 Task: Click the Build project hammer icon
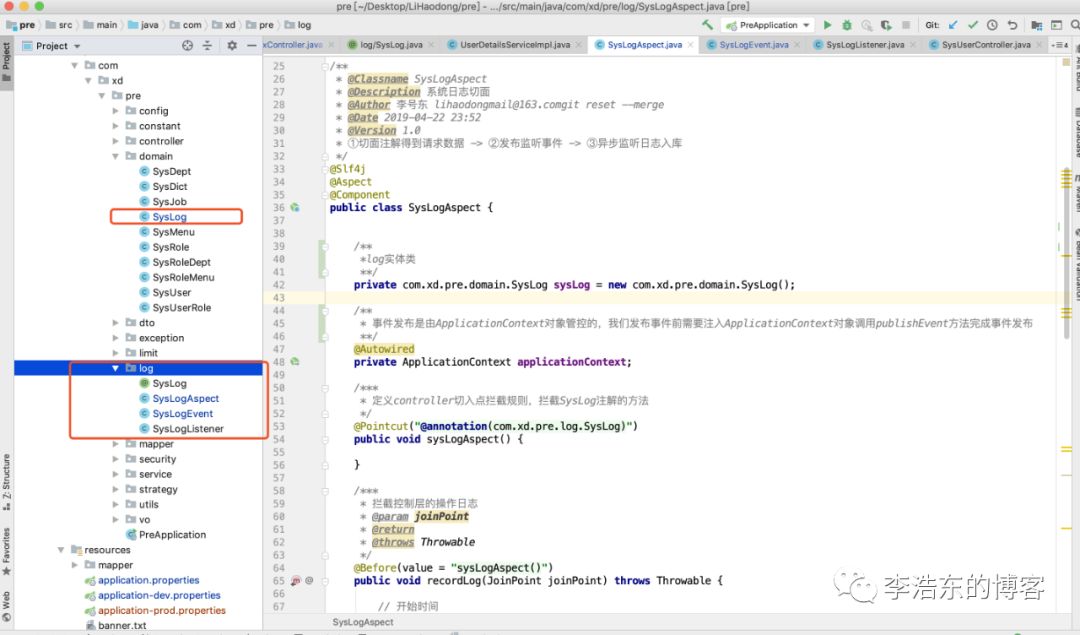point(707,25)
